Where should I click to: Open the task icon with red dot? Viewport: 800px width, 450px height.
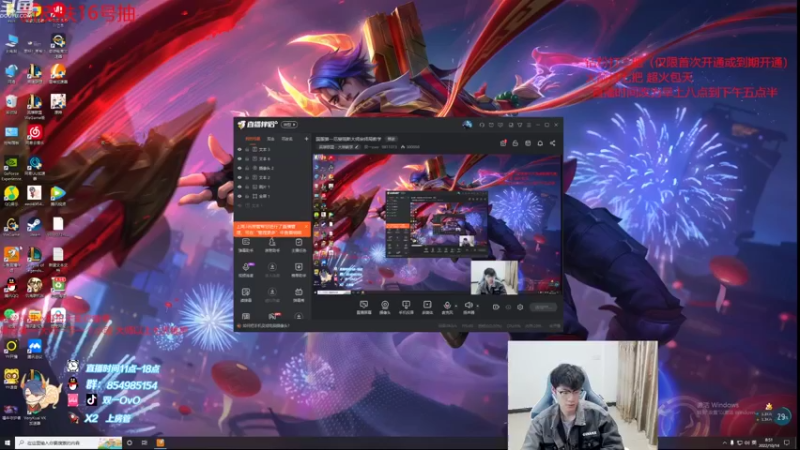[x=503, y=143]
